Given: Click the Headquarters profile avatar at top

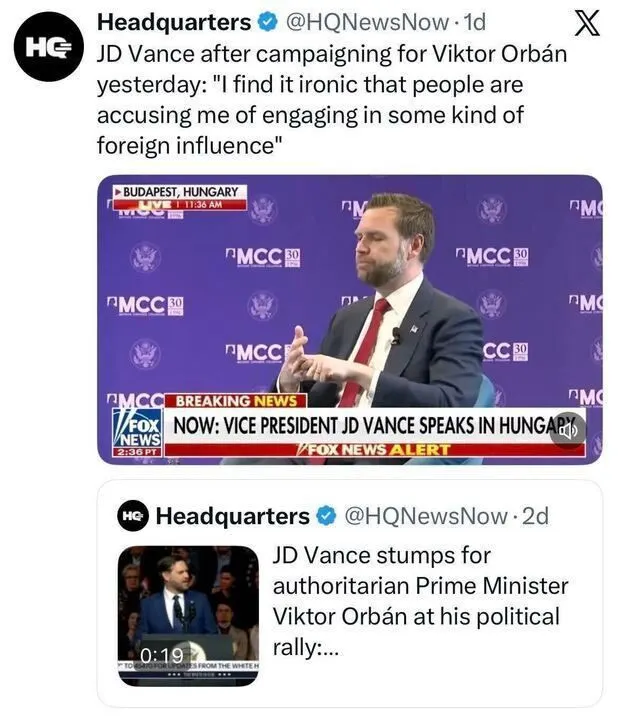Looking at the screenshot, I should coord(48,47).
